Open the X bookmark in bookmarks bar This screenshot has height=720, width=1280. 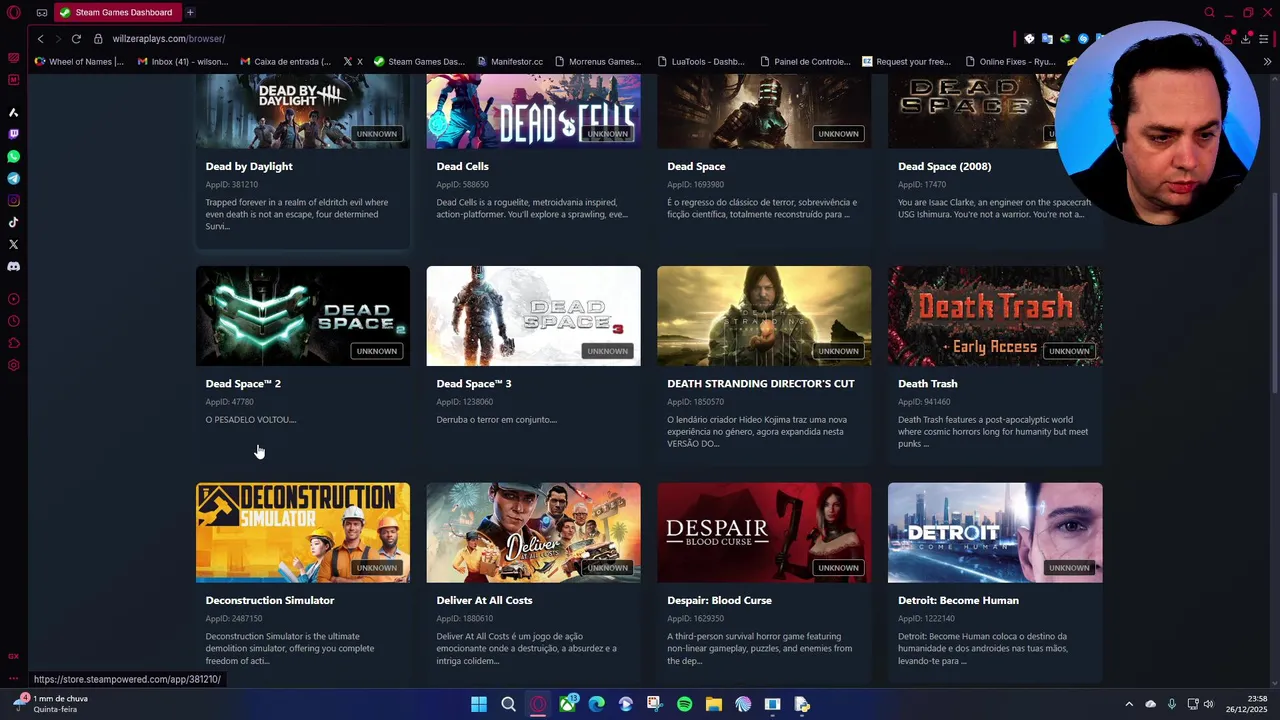point(353,61)
